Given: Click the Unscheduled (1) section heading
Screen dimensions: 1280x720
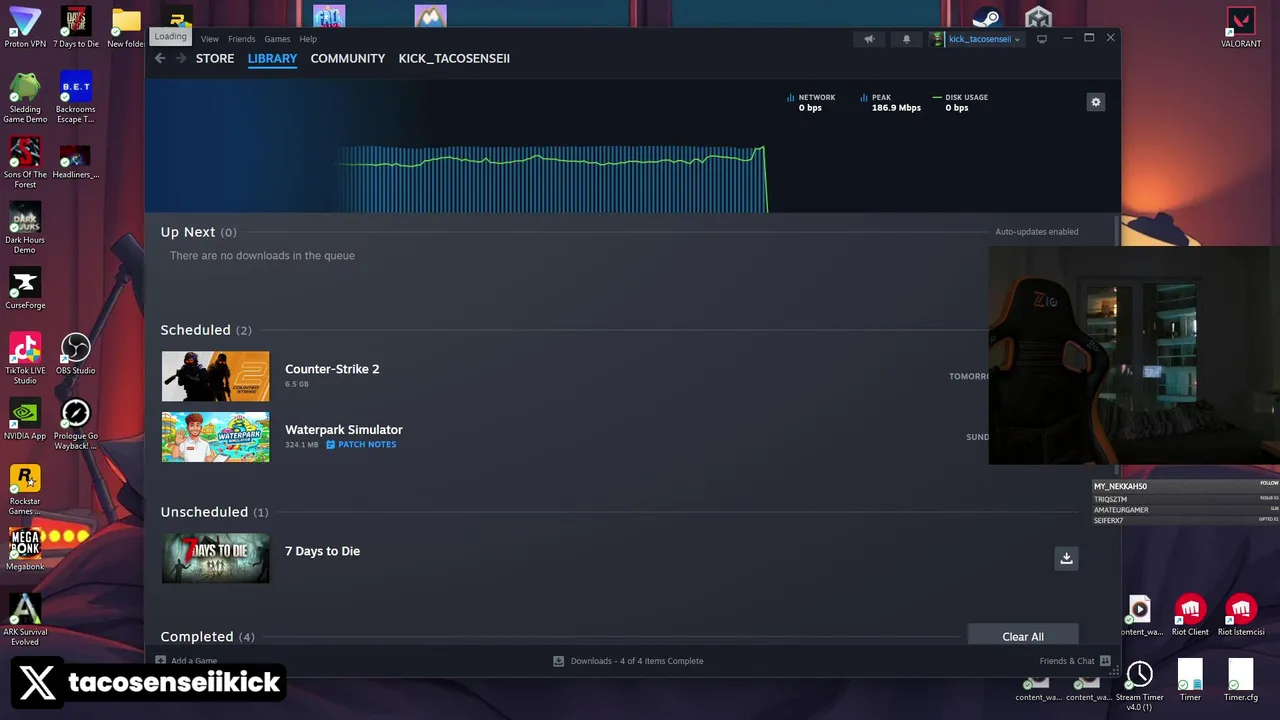Looking at the screenshot, I should [214, 512].
